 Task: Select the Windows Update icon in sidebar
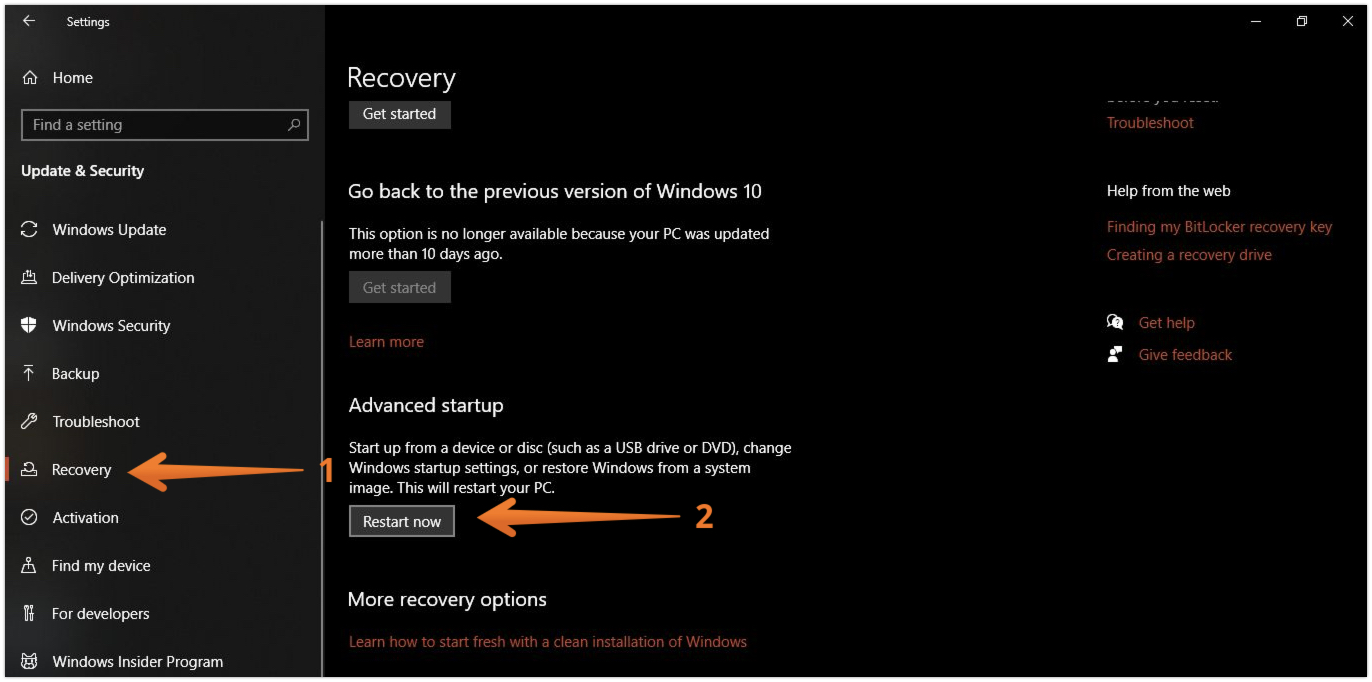tap(30, 229)
